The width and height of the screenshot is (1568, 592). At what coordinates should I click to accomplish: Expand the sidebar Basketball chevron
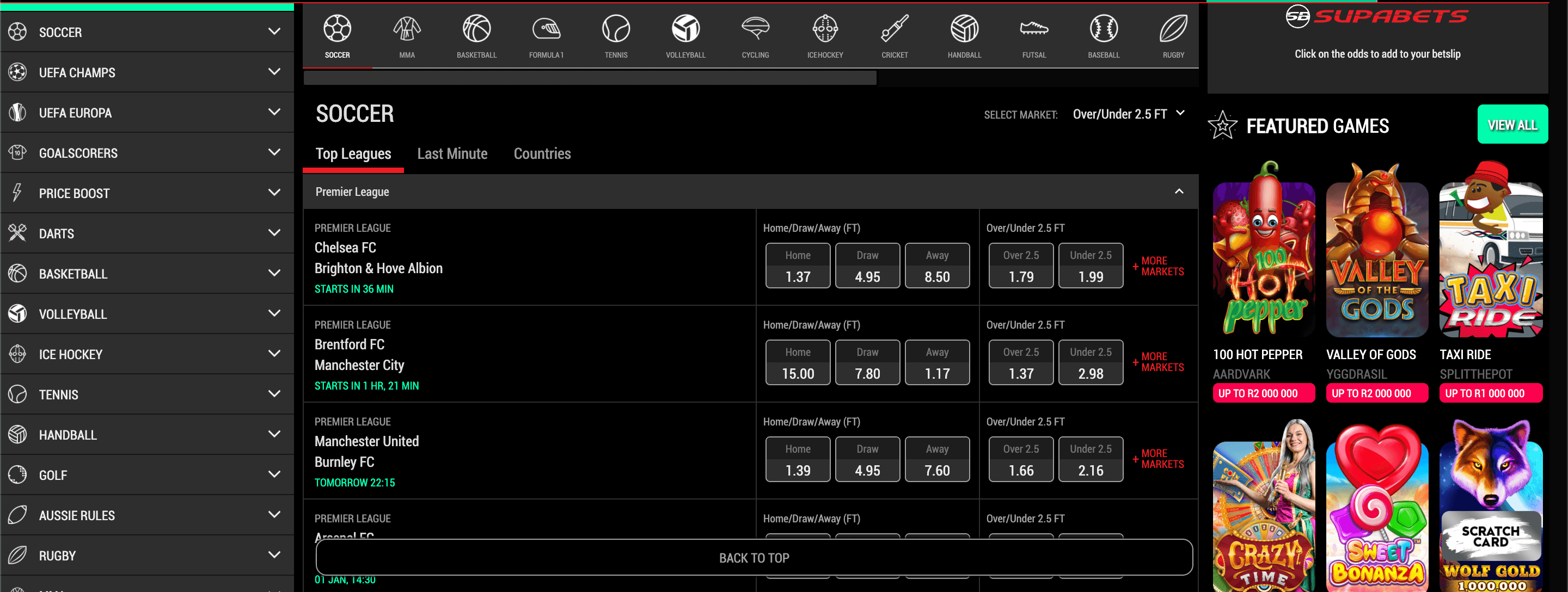pos(274,273)
